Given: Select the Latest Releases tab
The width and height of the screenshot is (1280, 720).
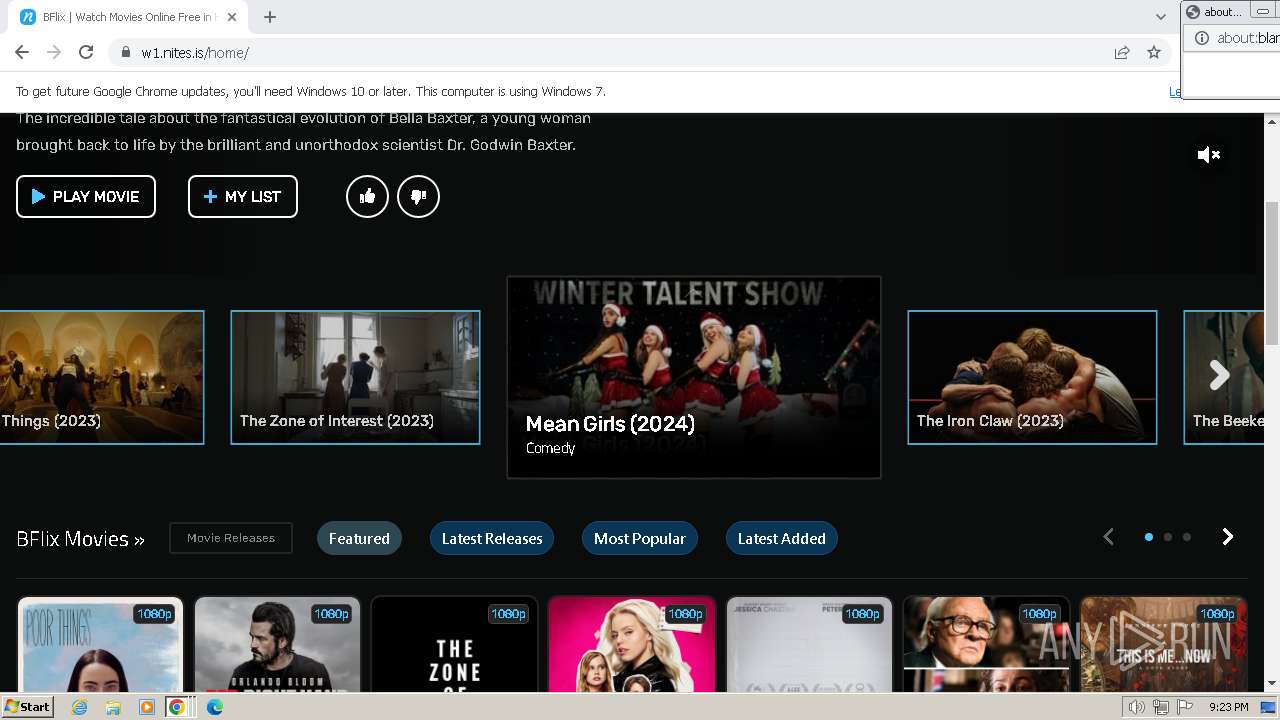Looking at the screenshot, I should 492,538.
